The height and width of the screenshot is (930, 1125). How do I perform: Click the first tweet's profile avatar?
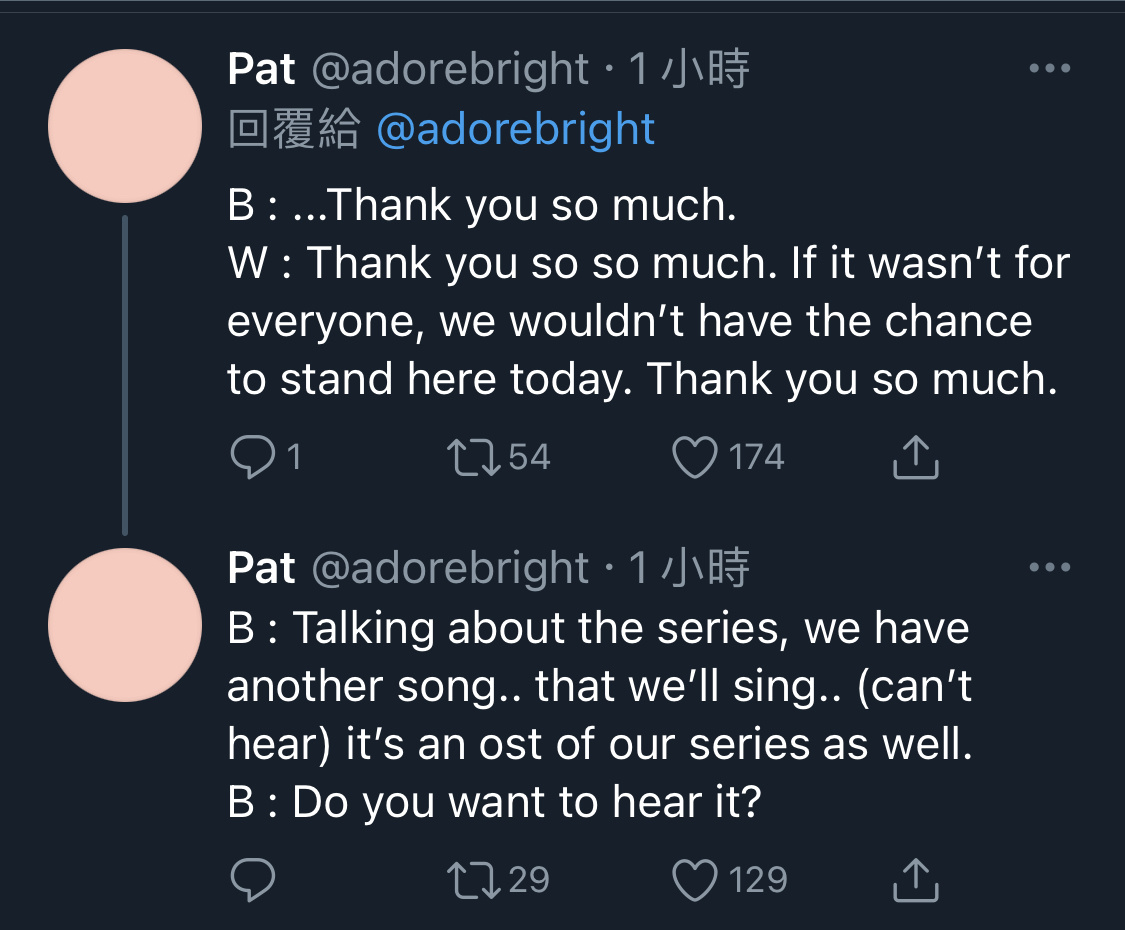point(125,126)
